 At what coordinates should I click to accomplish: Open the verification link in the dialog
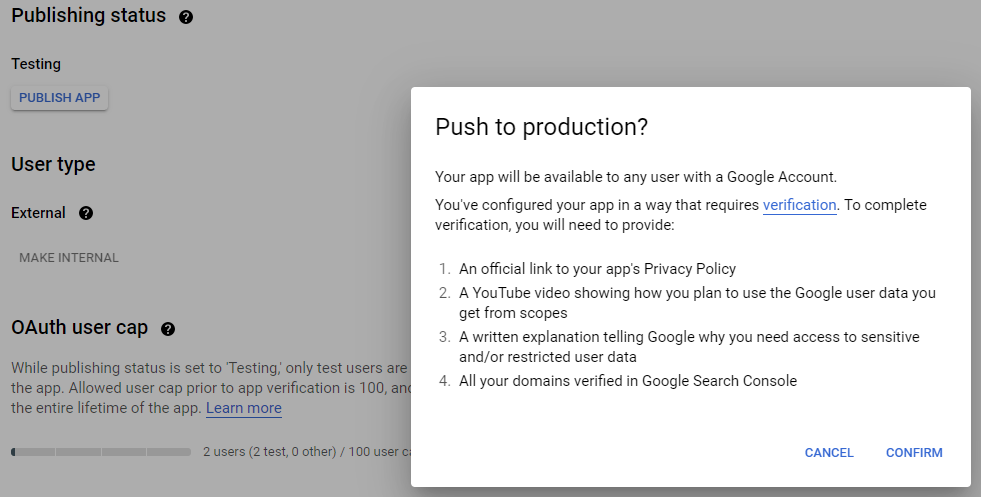(x=800, y=205)
